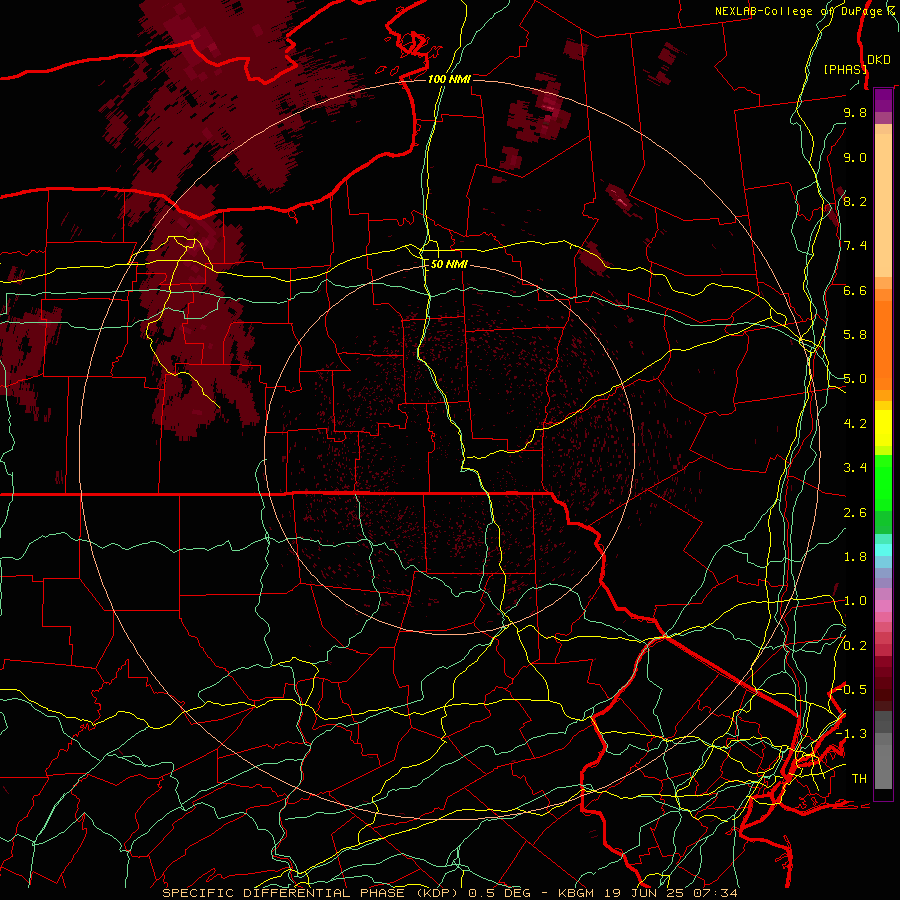Click the 2.6 legend value
Screen dimensions: 900x900
click(x=855, y=513)
